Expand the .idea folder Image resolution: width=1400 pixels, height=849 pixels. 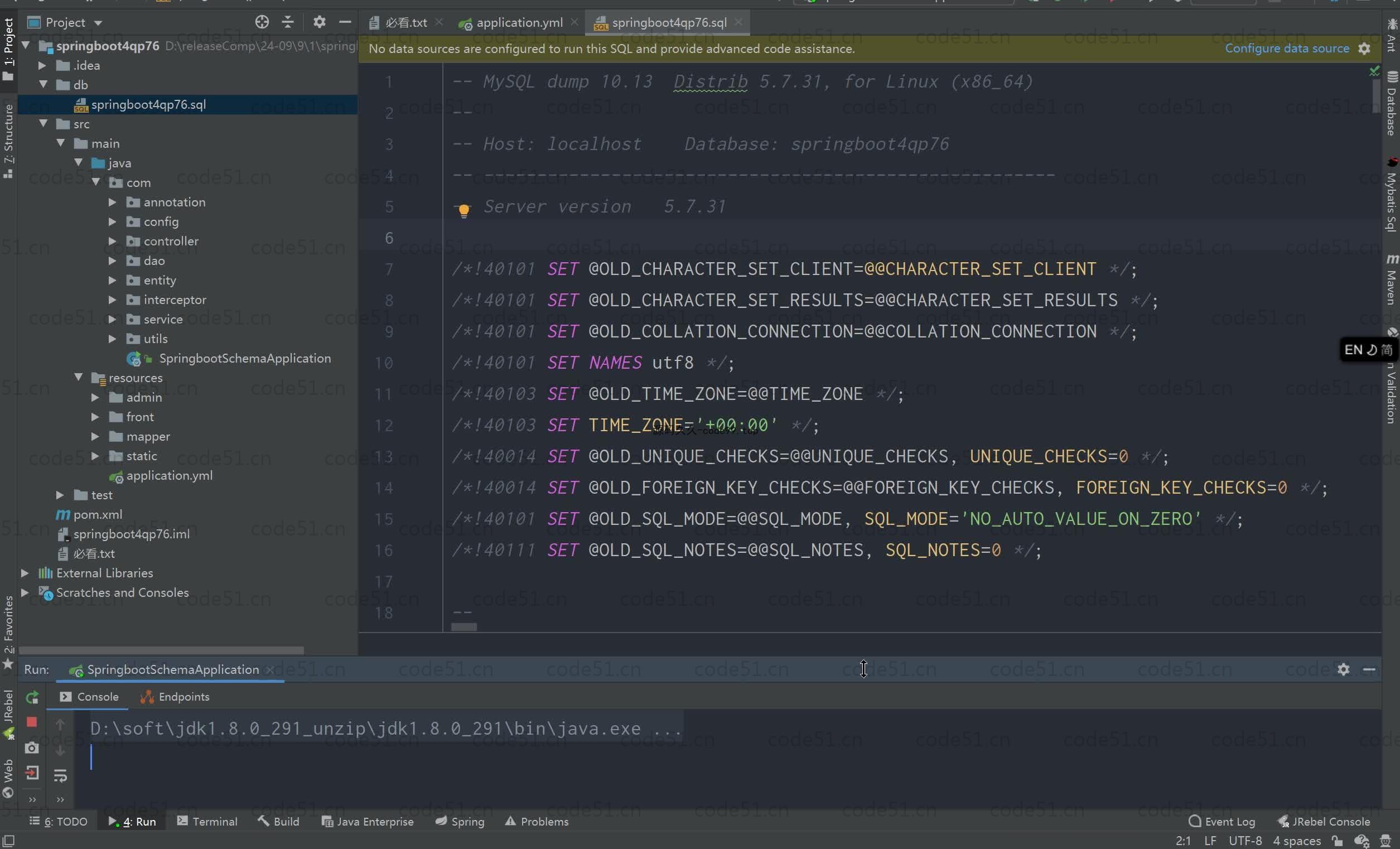[x=42, y=65]
